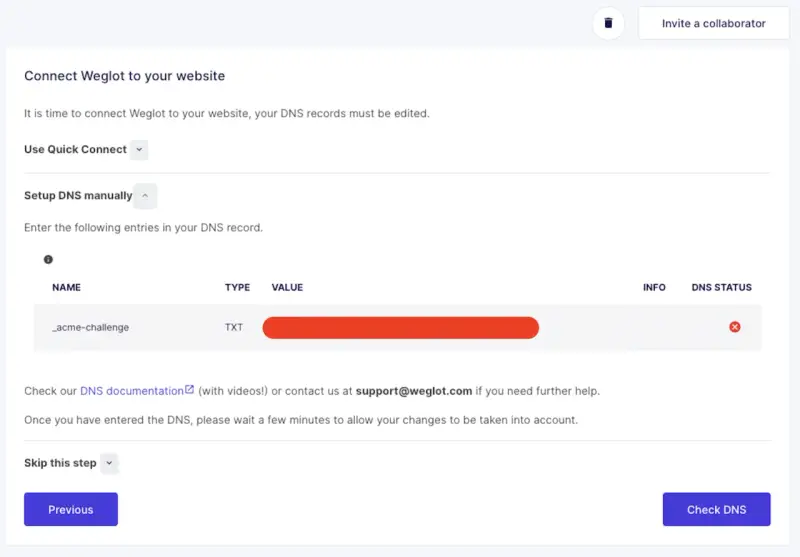Click the TXT type cell

[x=234, y=327]
